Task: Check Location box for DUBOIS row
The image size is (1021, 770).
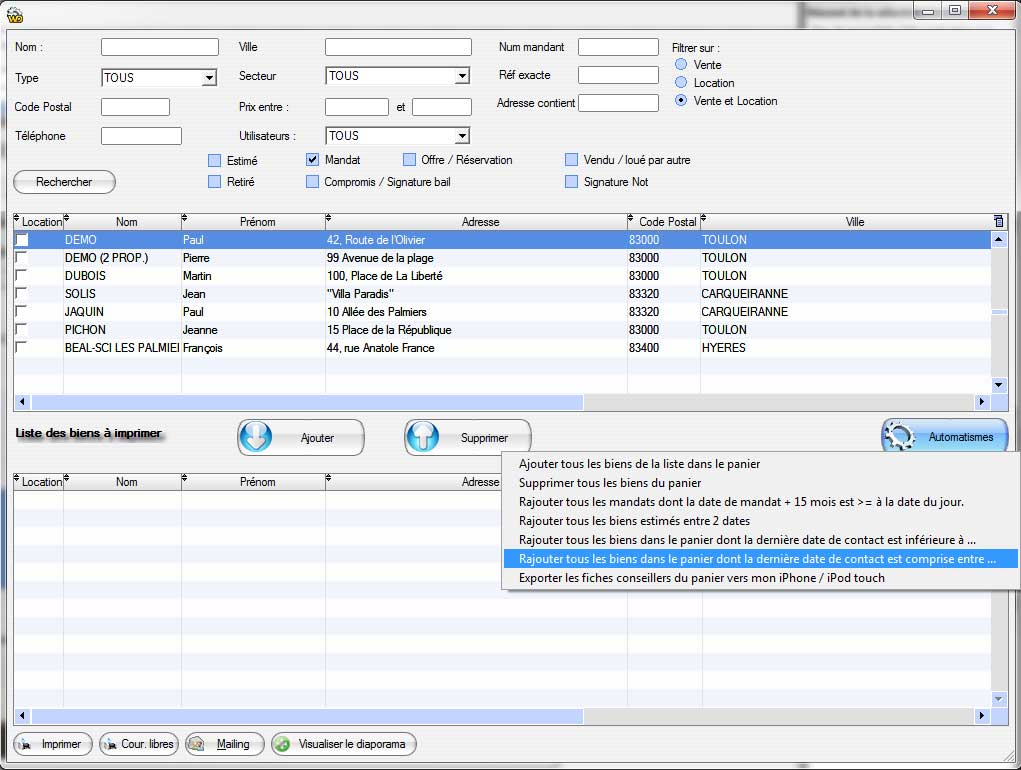Action: click(21, 275)
